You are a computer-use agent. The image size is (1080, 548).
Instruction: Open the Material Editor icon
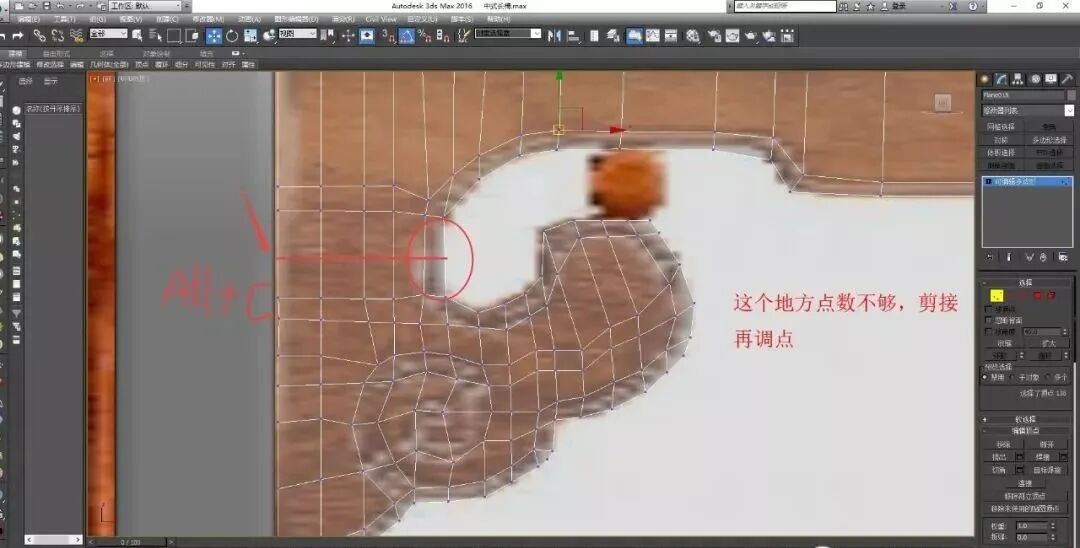pos(693,36)
